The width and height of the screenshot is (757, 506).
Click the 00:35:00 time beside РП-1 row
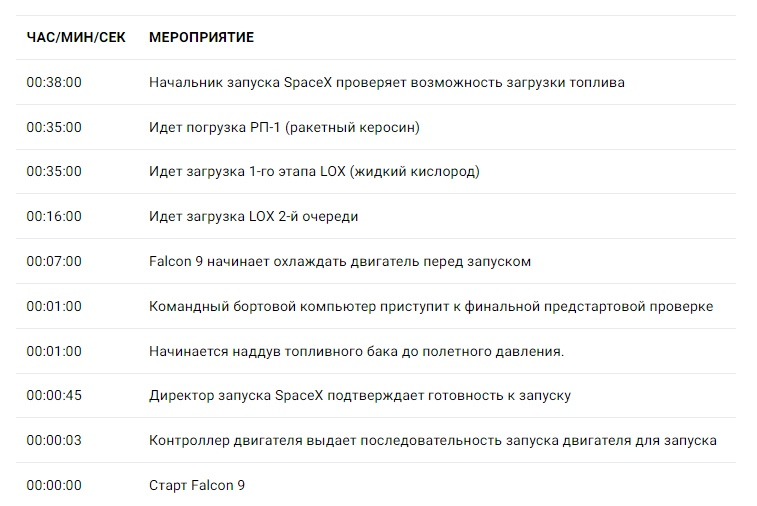pos(54,128)
